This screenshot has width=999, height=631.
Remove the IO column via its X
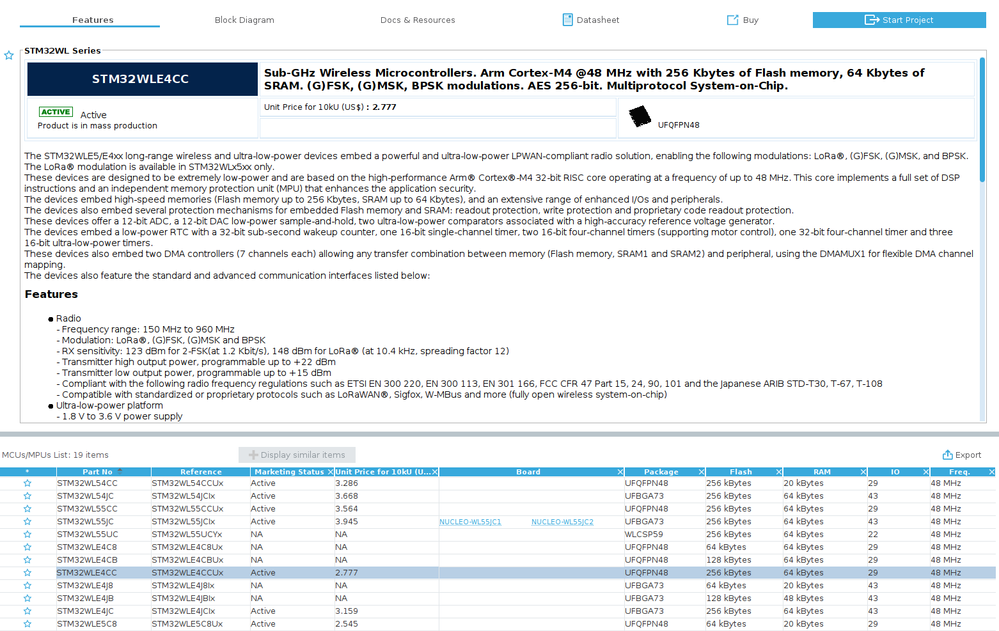[926, 472]
